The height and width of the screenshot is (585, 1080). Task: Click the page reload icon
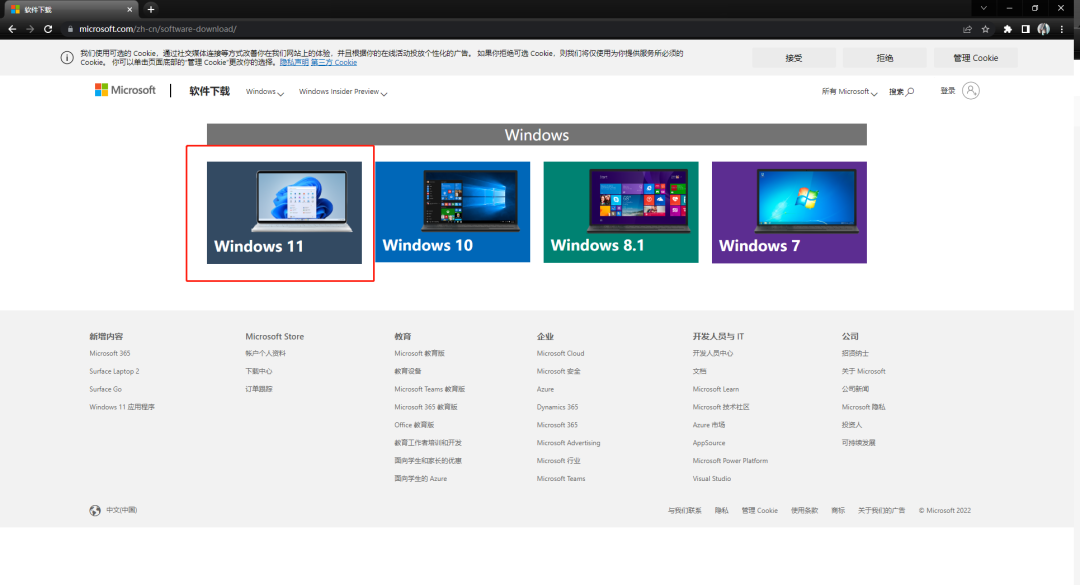pyautogui.click(x=46, y=28)
